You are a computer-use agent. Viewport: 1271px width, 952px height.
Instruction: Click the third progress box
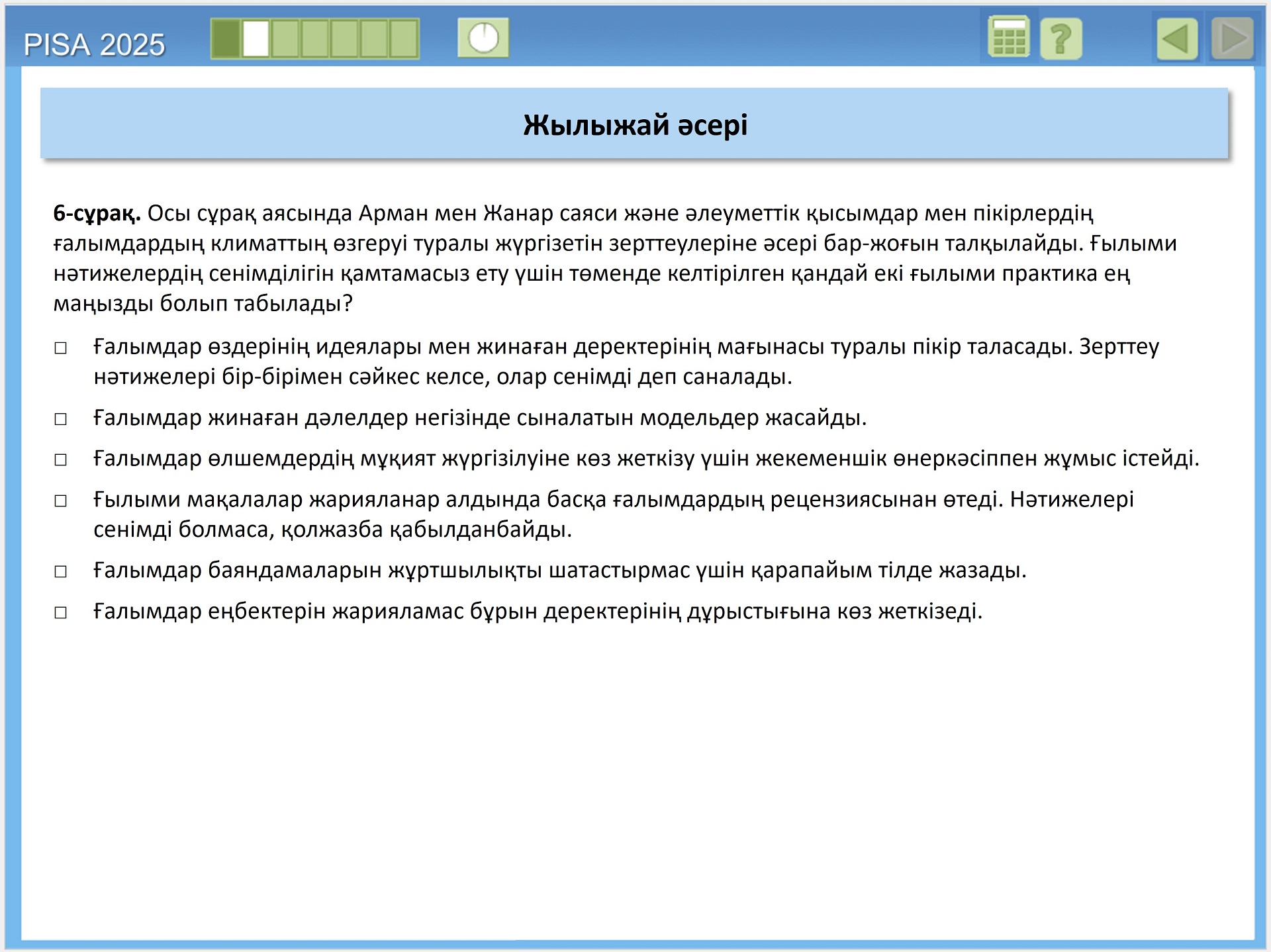(x=285, y=38)
